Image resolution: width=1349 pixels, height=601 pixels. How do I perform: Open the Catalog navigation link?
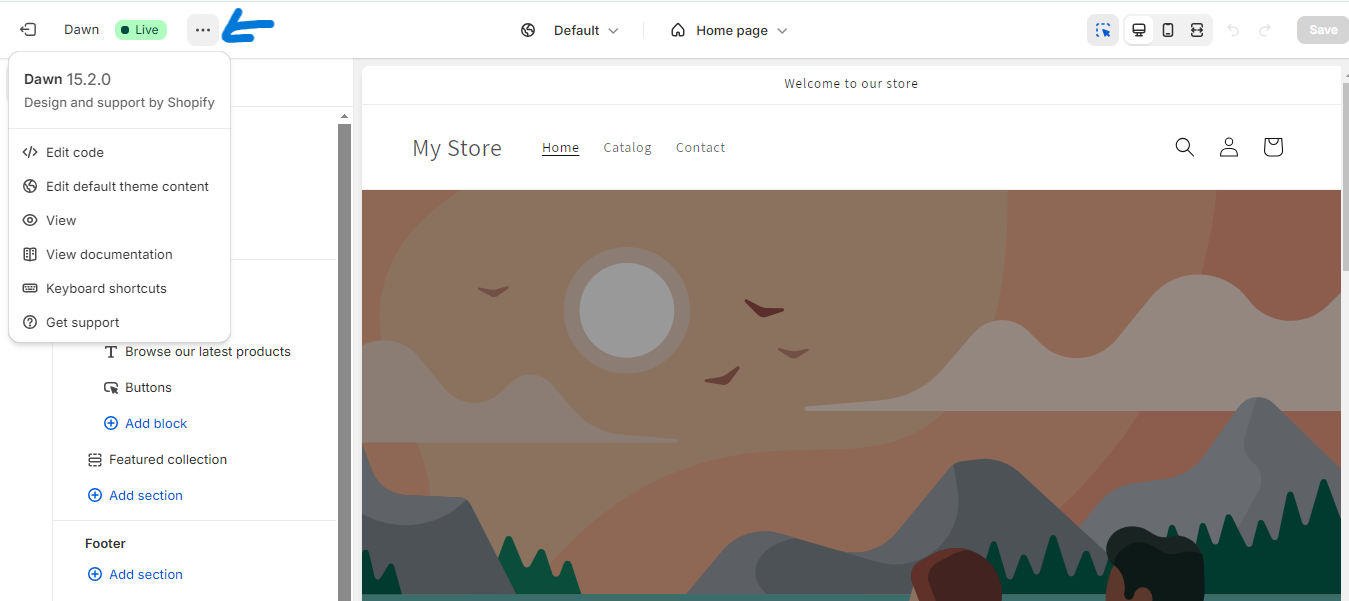point(628,148)
